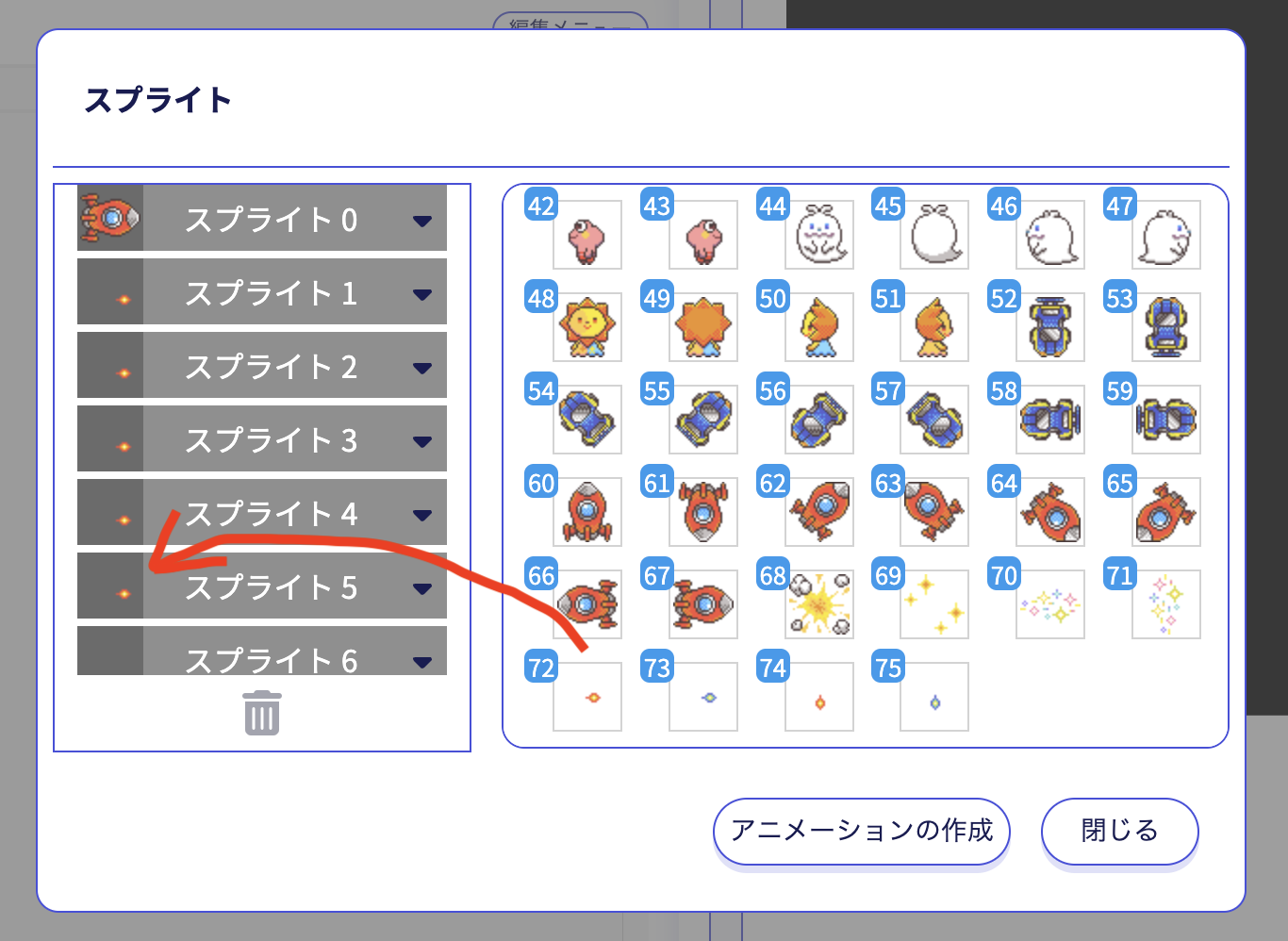Image resolution: width=1288 pixels, height=941 pixels.
Task: Pick sprite image 53 blue car
Action: [1166, 327]
